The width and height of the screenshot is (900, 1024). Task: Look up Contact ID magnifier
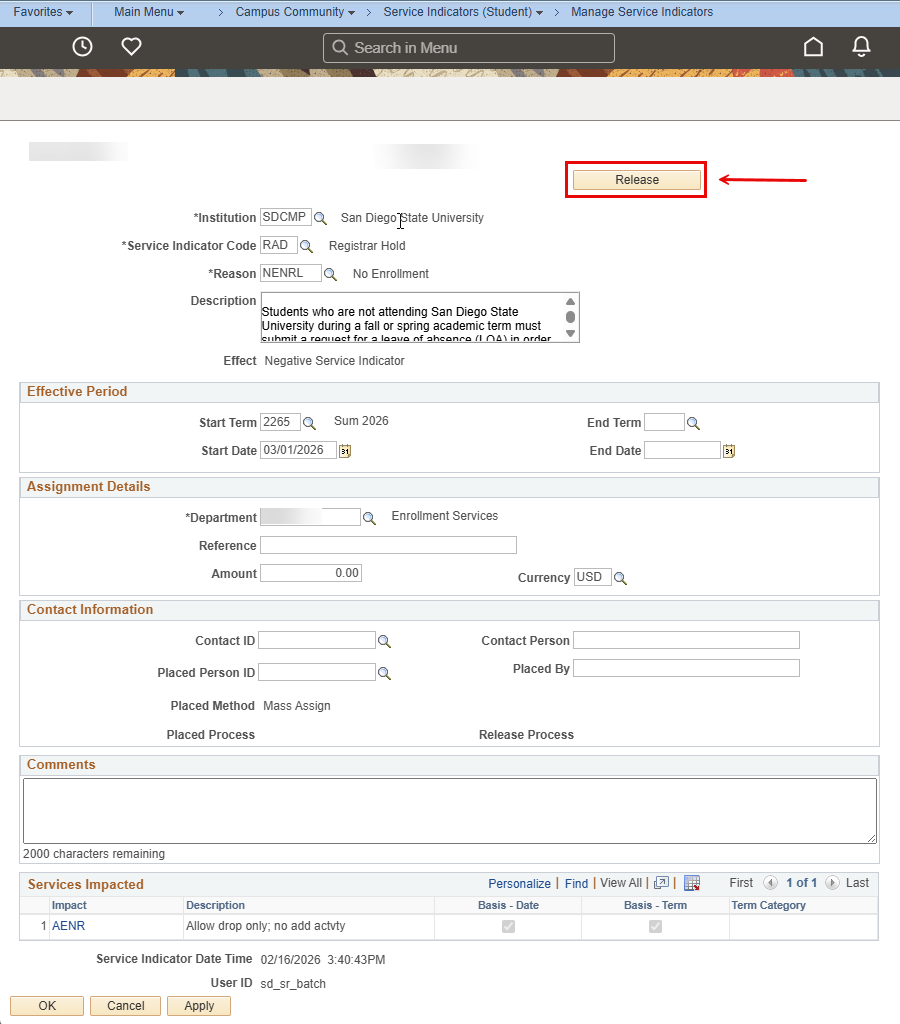(385, 641)
